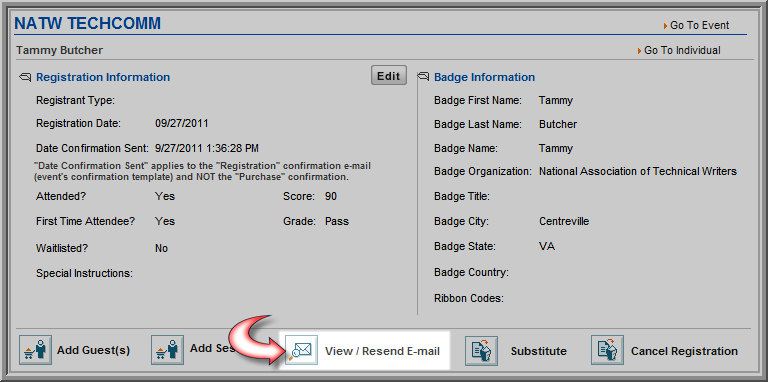Click the Substitute icon
This screenshot has height=382, width=768.
tap(481, 350)
